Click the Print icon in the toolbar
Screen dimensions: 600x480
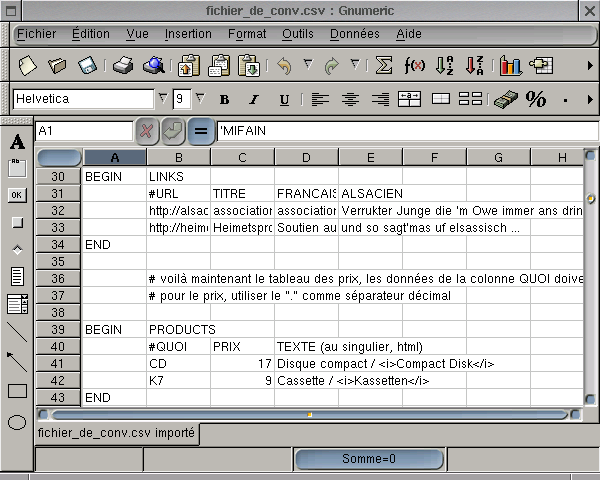(122, 66)
